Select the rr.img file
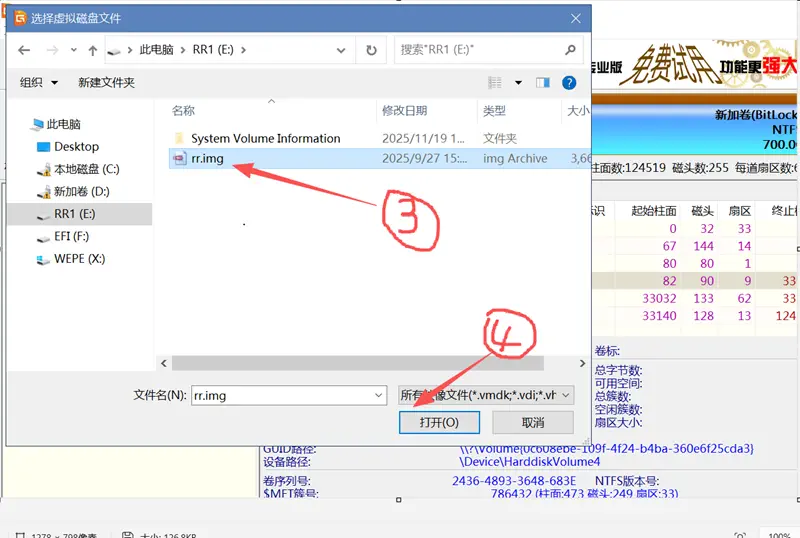The width and height of the screenshot is (800, 538). coord(207,158)
